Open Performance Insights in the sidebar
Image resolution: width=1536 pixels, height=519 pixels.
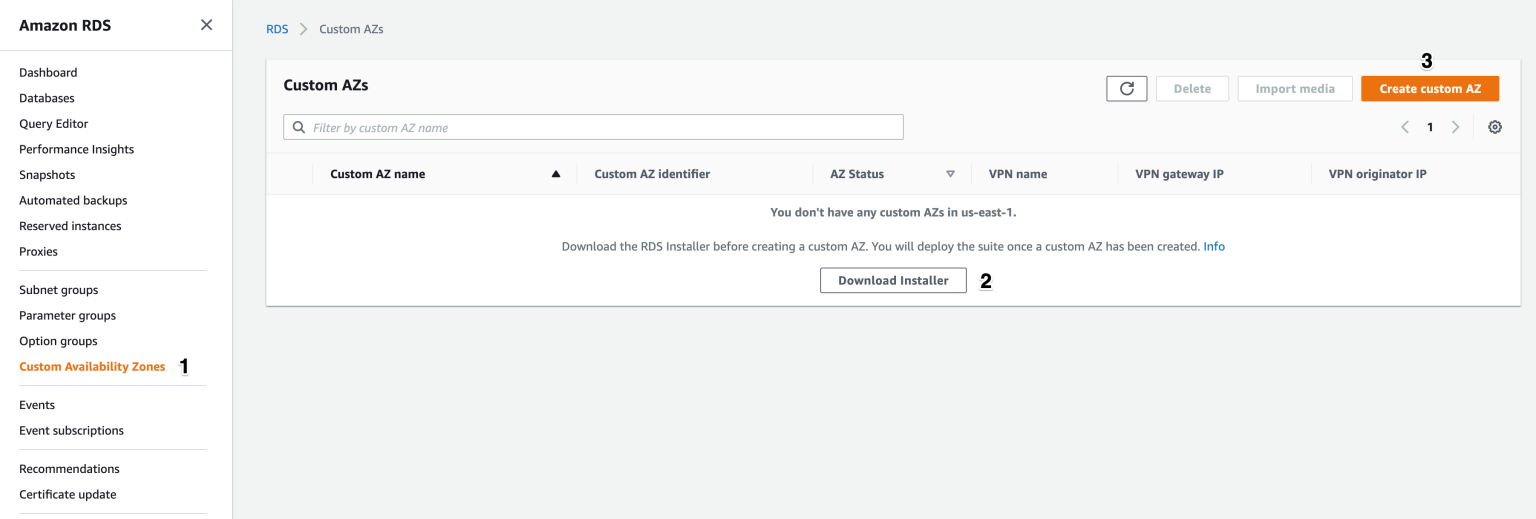(x=76, y=149)
